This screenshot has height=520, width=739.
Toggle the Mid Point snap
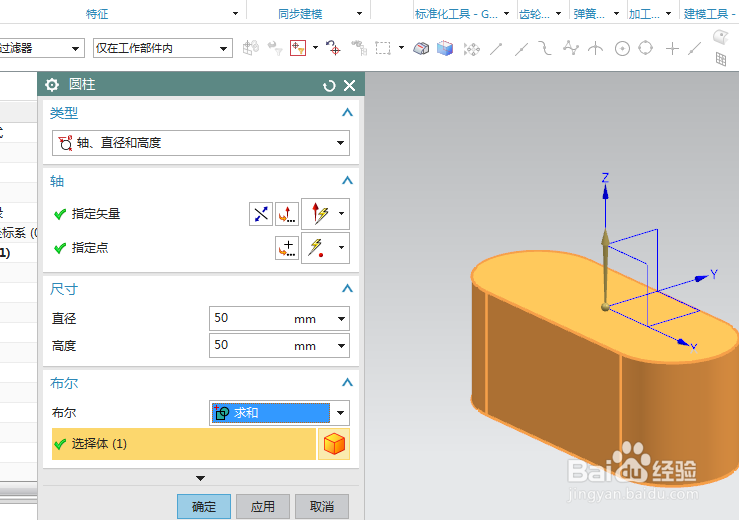pyautogui.click(x=521, y=48)
